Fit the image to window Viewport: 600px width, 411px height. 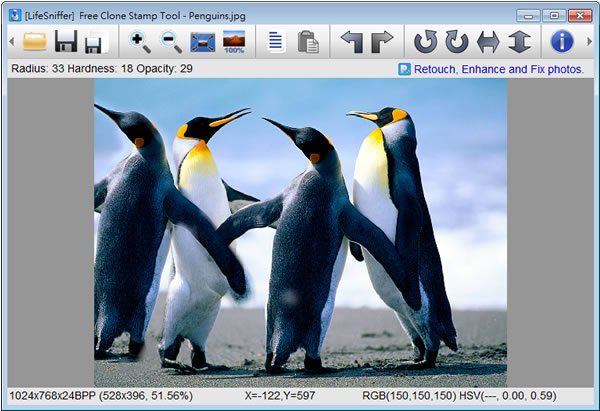203,42
